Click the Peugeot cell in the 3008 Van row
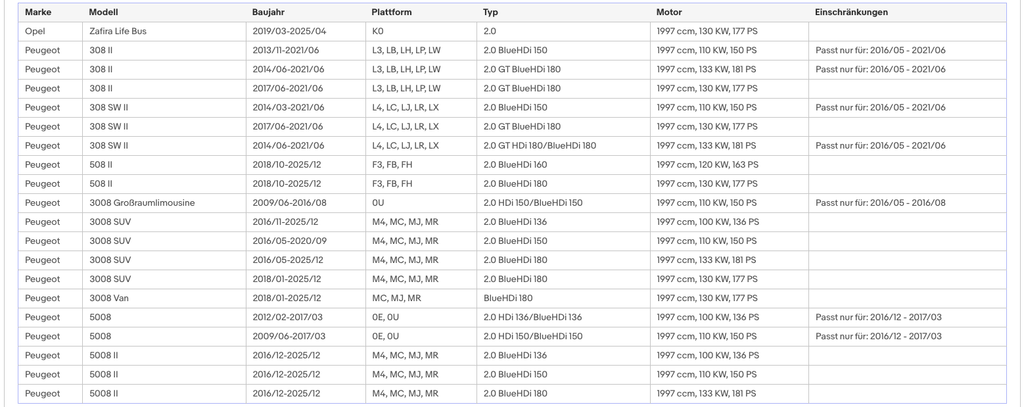The height and width of the screenshot is (407, 1024). pyautogui.click(x=50, y=298)
